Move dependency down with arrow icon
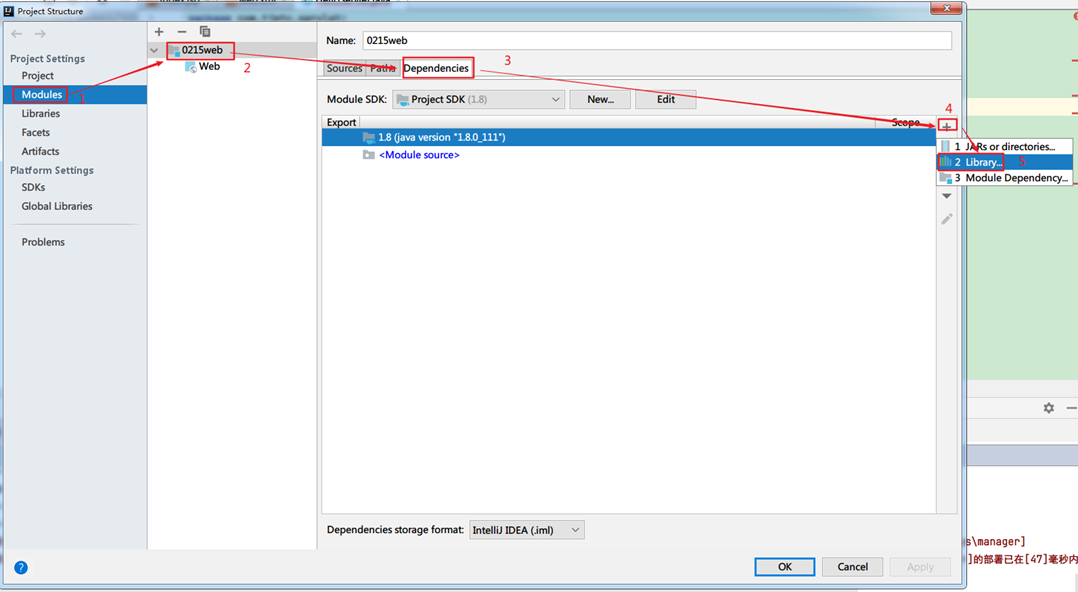Screen dimensions: 1078x592 pos(947,196)
